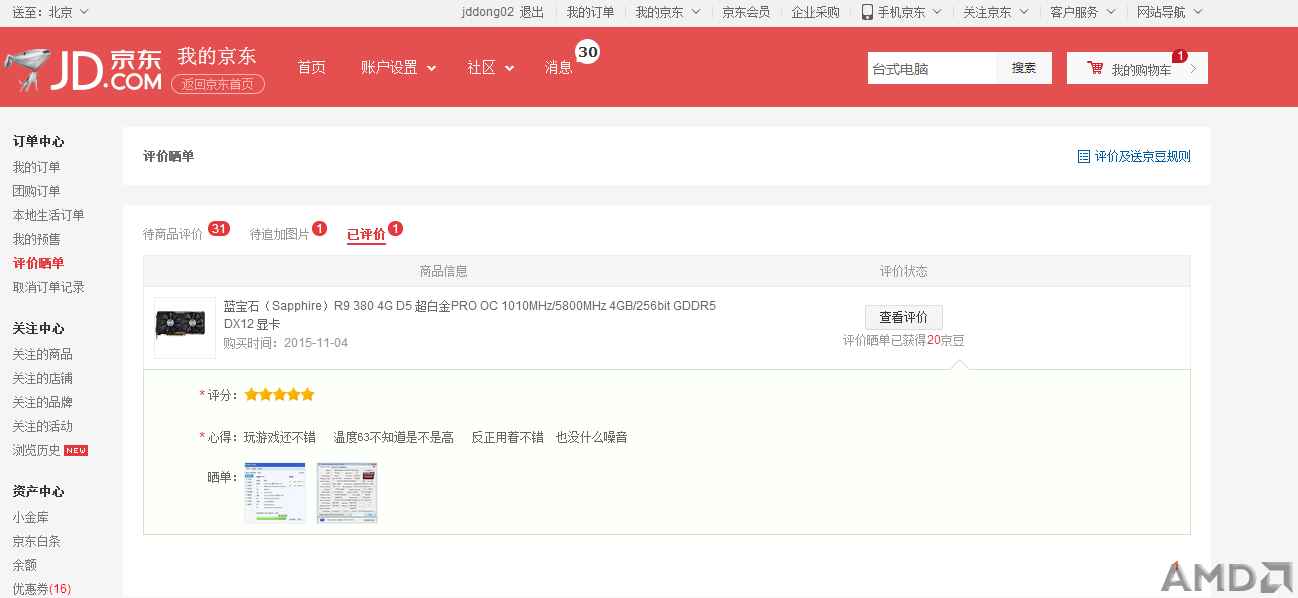Click the red cart count badge
1298x598 pixels.
coord(1180,56)
